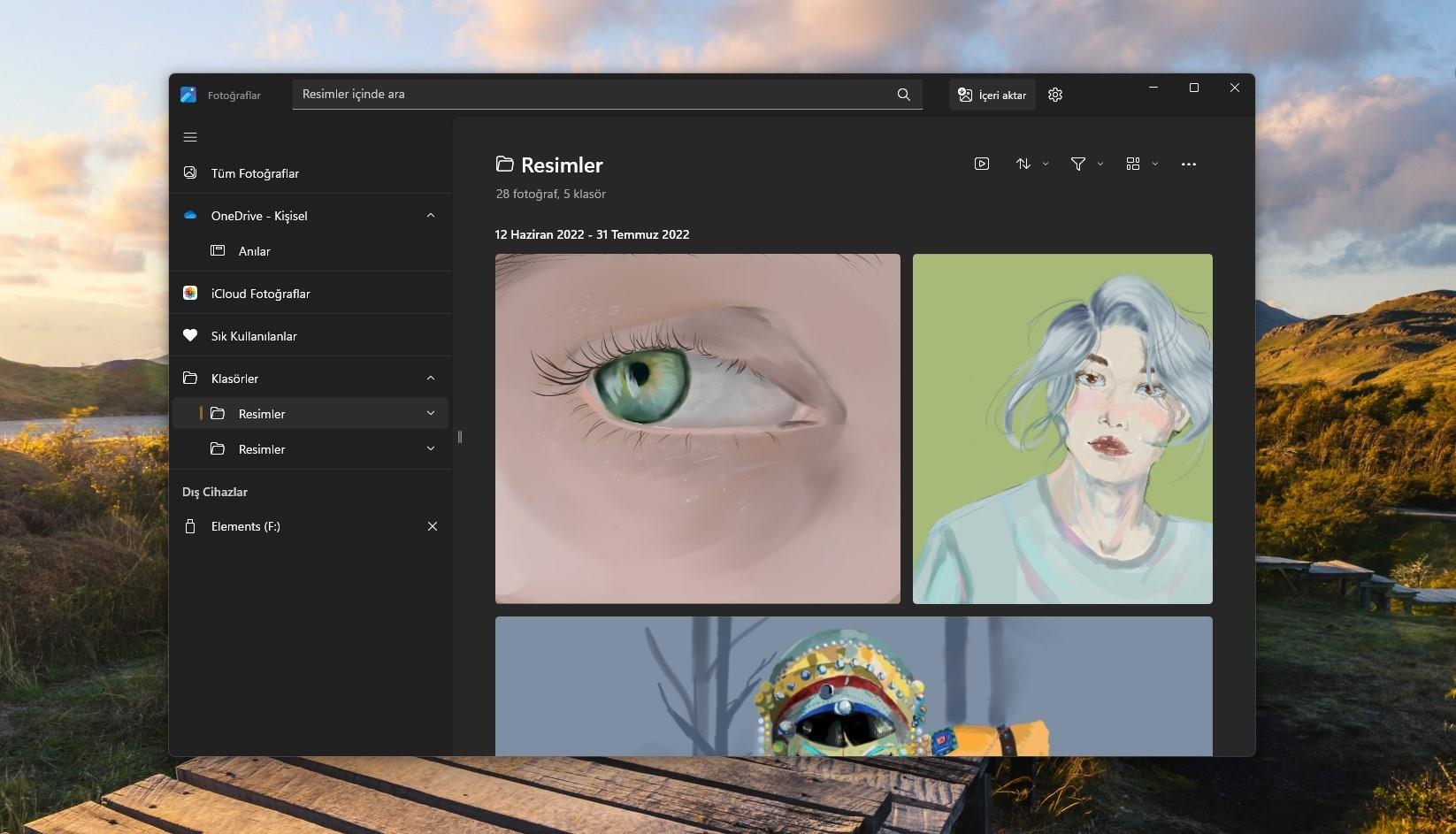The height and width of the screenshot is (834, 1456).
Task: Click the search magnifier icon
Action: click(903, 95)
